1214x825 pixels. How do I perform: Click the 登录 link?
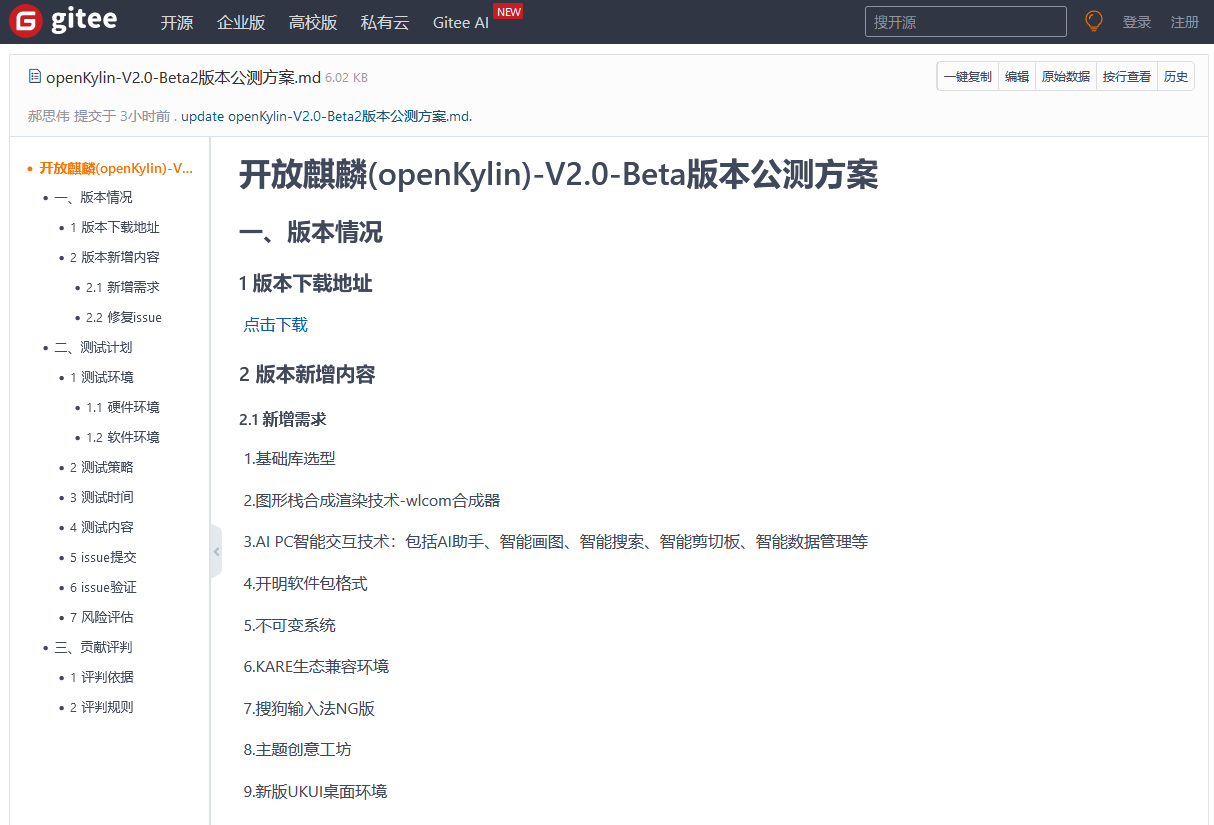1137,22
